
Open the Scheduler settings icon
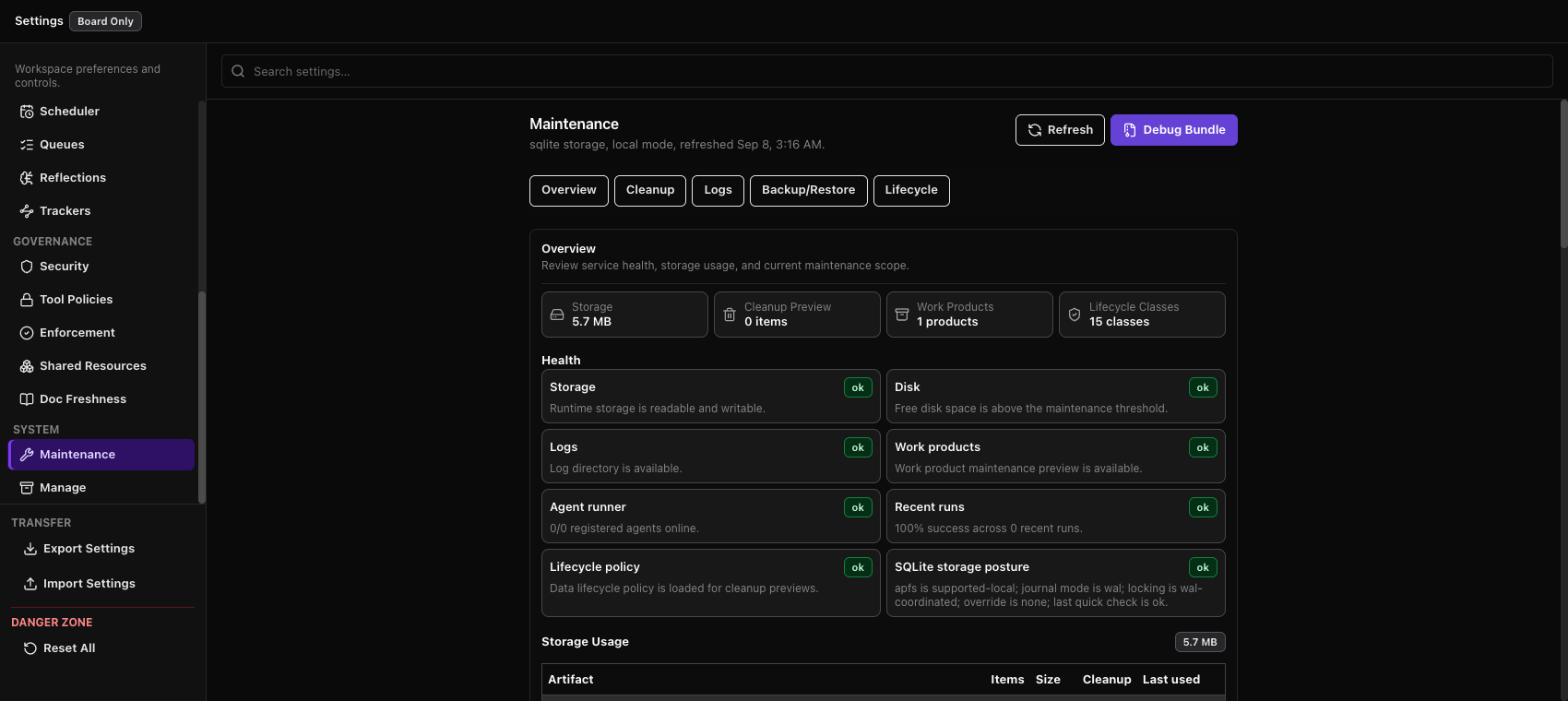(27, 112)
